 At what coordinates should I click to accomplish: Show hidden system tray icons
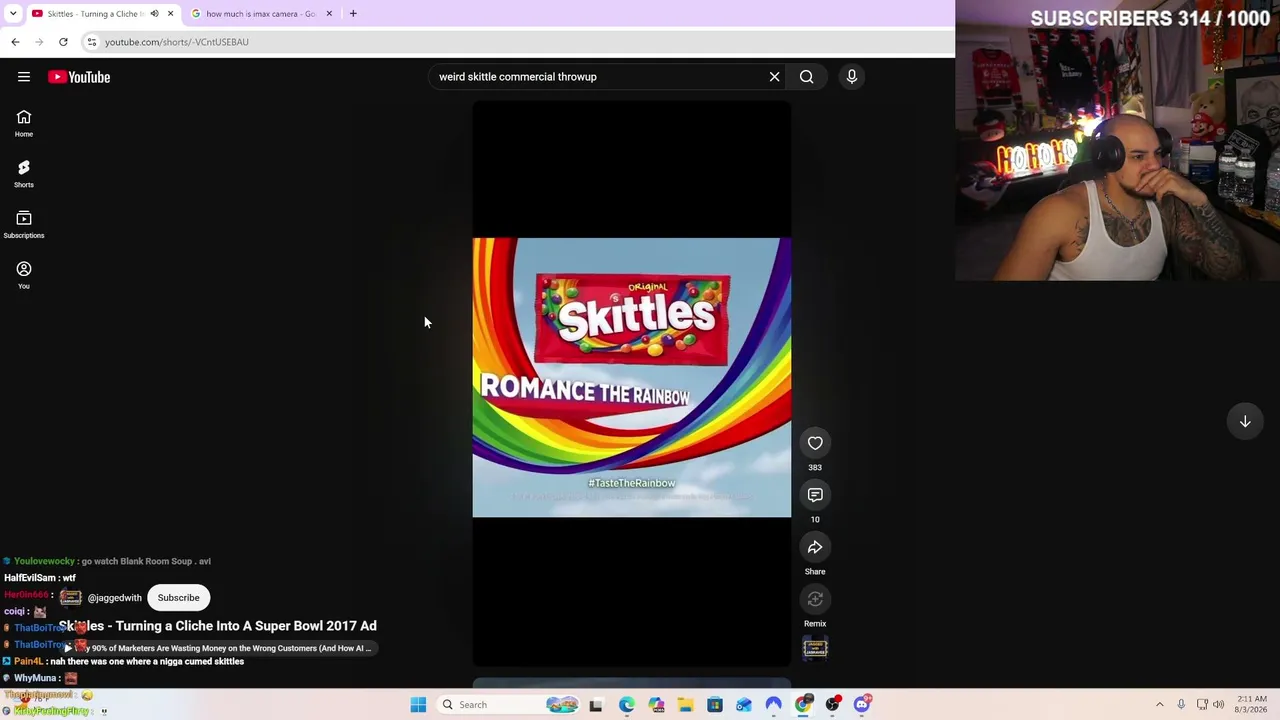(x=1160, y=705)
